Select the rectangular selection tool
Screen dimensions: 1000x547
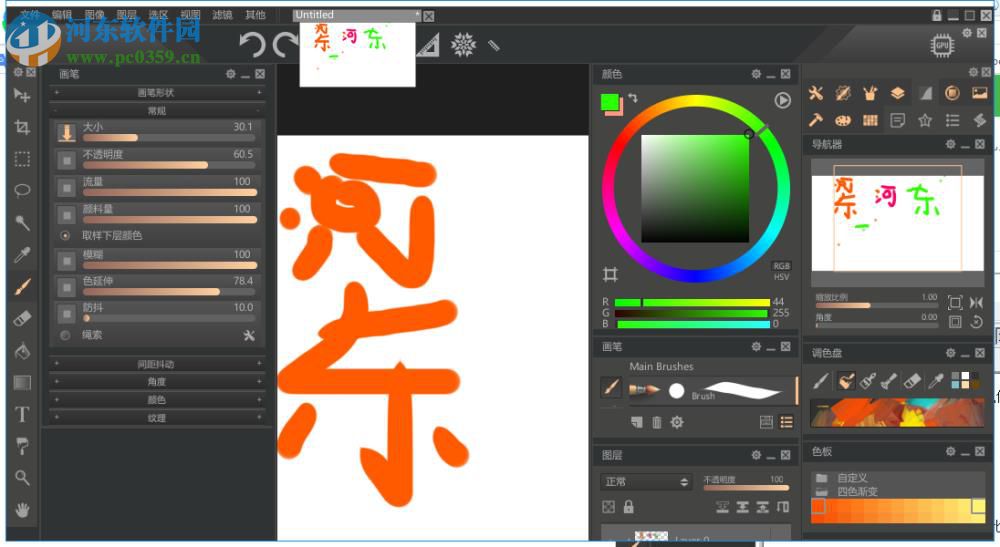pos(22,159)
